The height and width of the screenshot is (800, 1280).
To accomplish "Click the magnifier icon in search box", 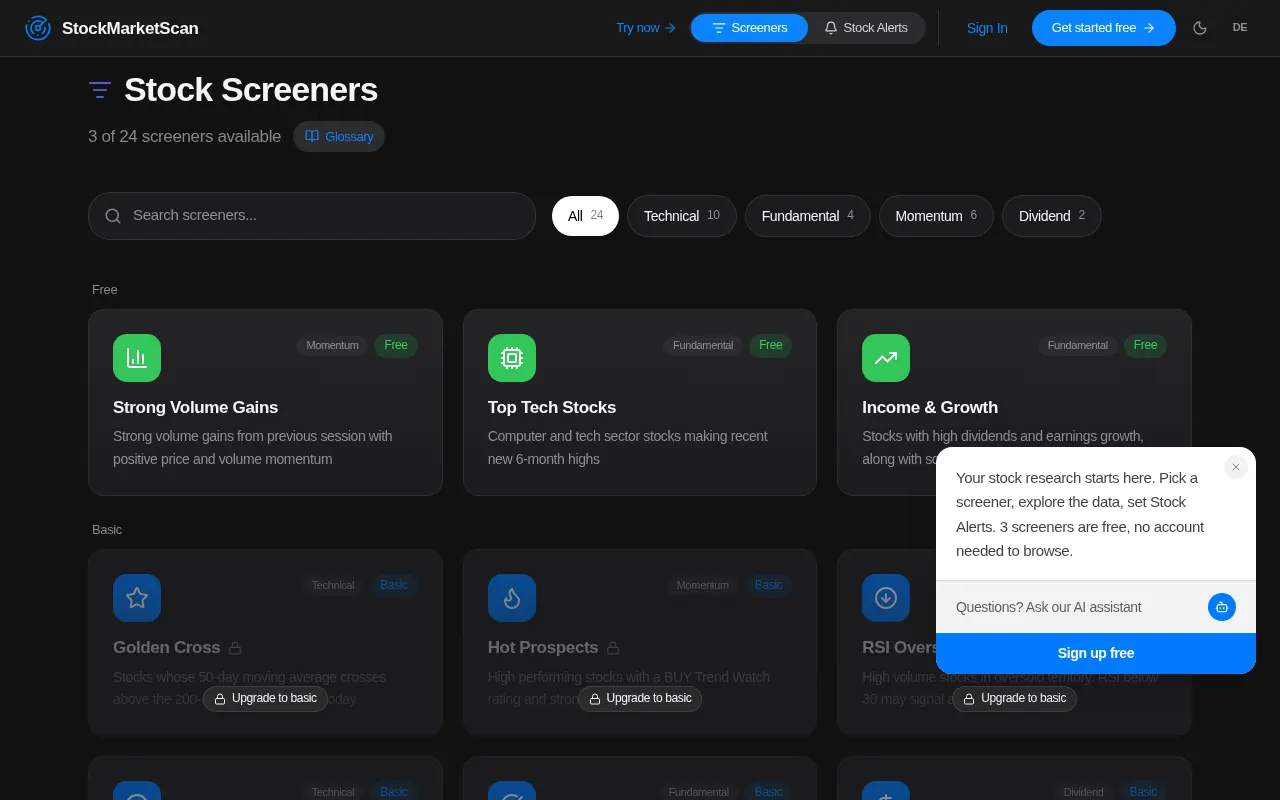I will click(x=113, y=216).
